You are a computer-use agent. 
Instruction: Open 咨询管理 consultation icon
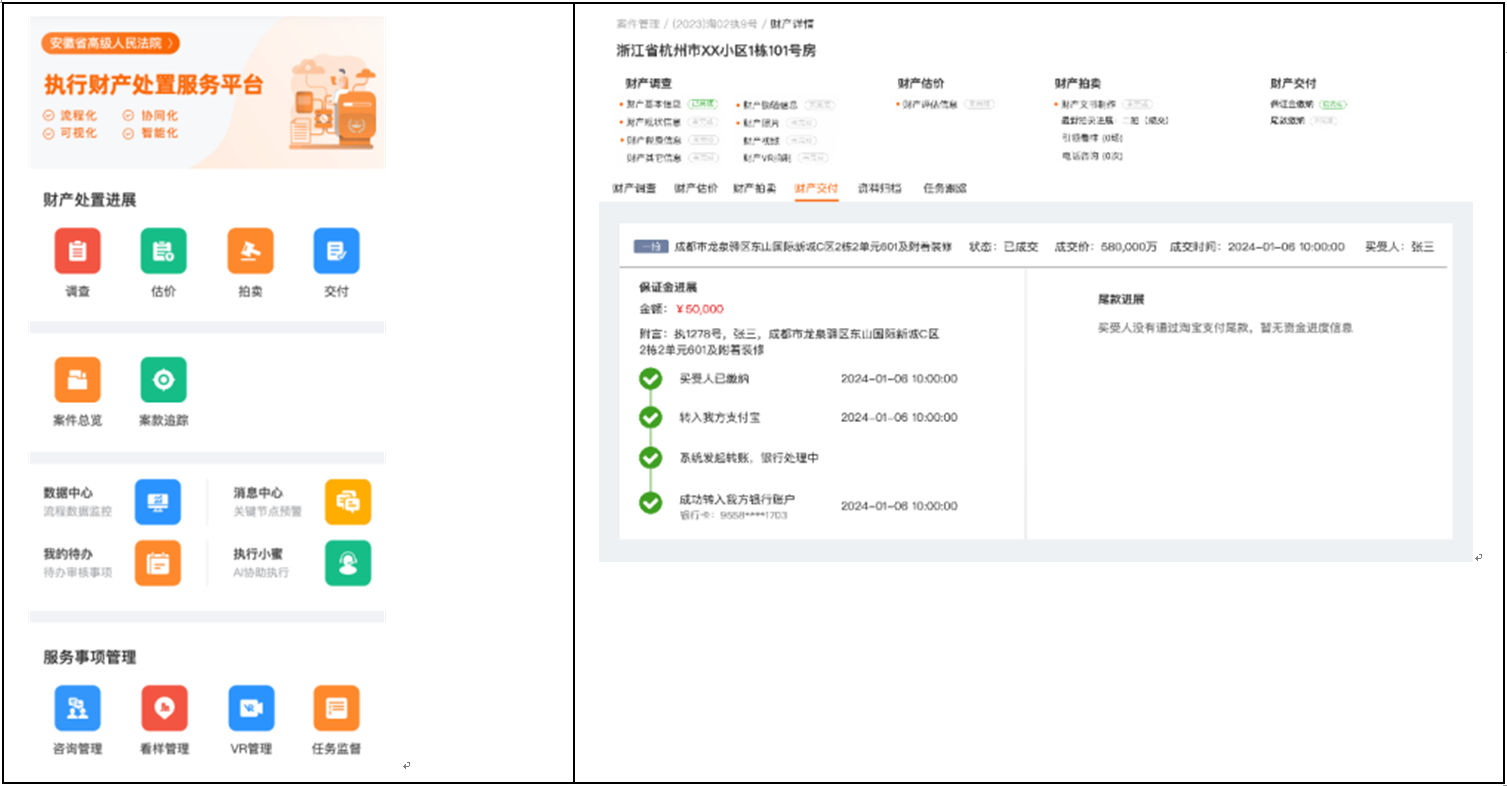click(77, 708)
